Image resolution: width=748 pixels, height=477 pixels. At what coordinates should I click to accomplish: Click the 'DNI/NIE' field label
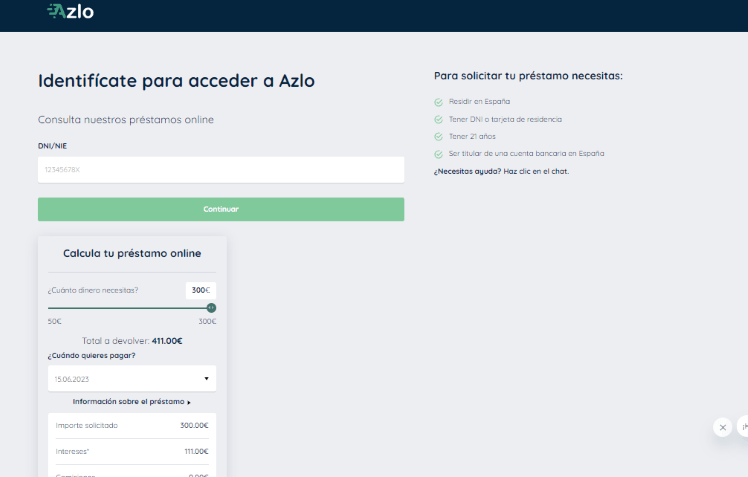[52, 146]
